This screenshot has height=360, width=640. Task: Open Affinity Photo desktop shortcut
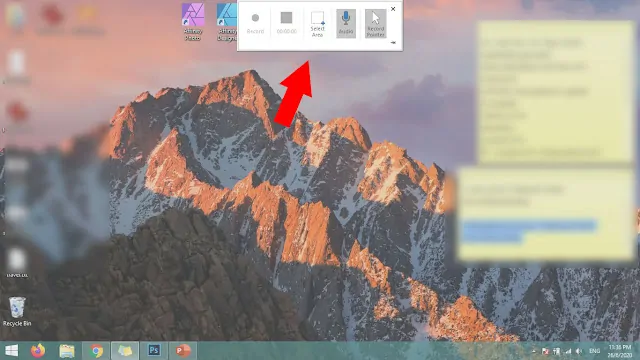tap(193, 22)
